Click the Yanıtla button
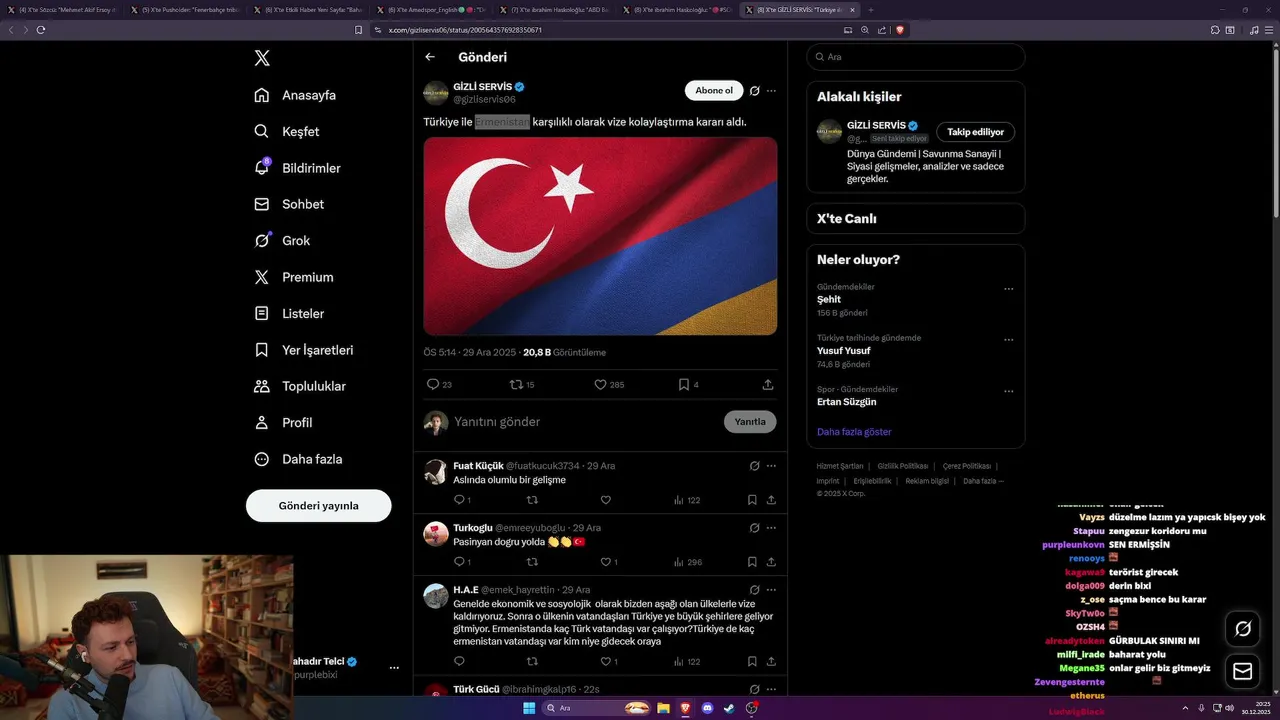Viewport: 1280px width, 720px height. (750, 422)
